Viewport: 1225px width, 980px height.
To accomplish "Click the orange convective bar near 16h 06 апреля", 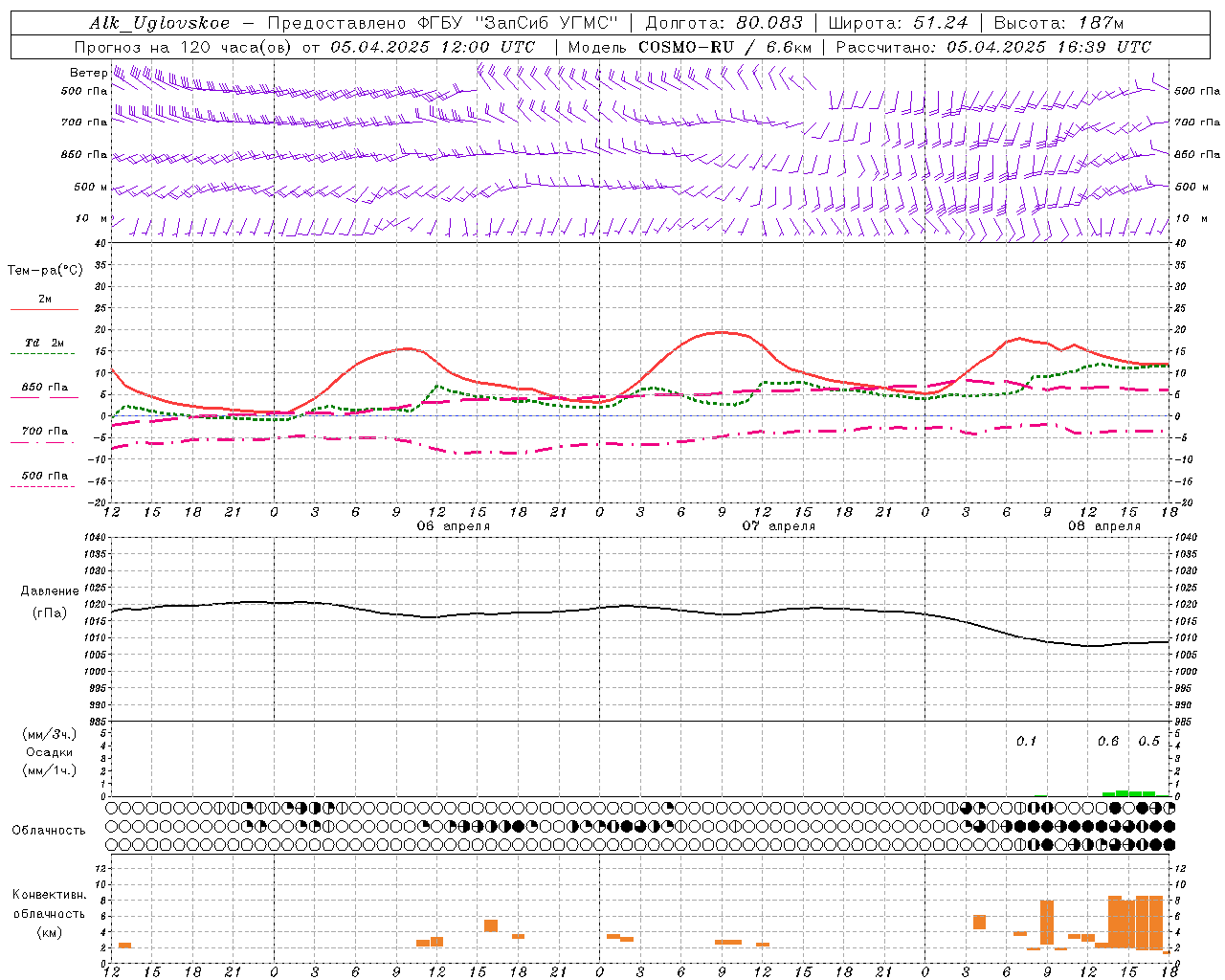I will (491, 925).
